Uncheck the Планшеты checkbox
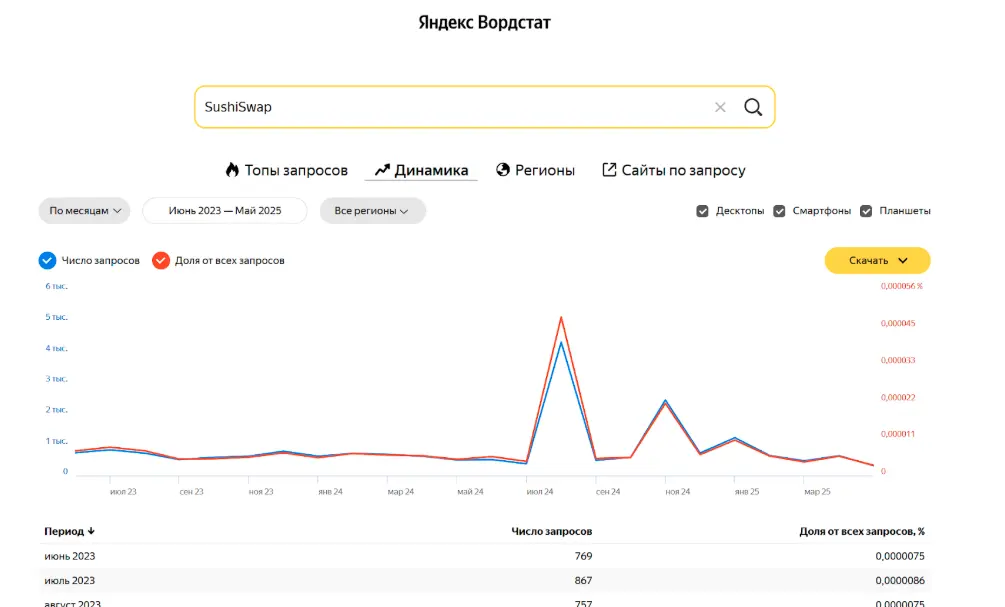 866,211
